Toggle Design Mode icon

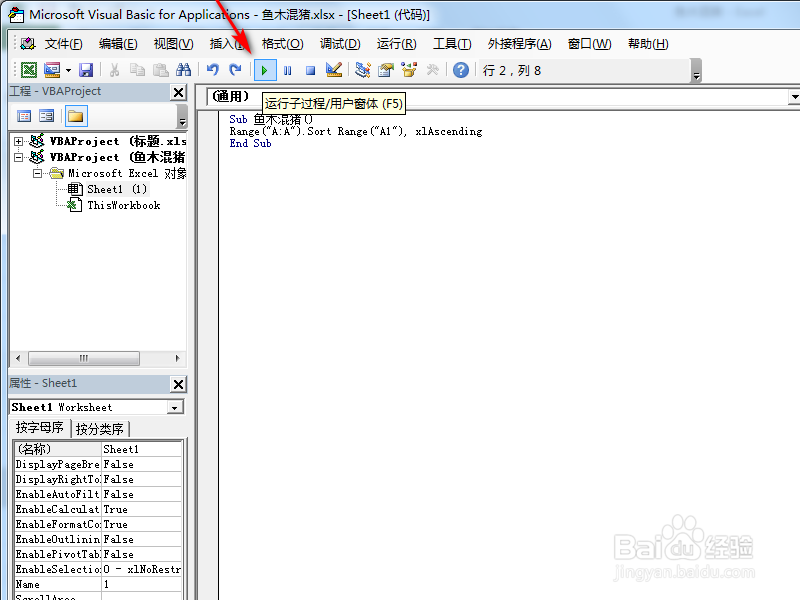(334, 70)
